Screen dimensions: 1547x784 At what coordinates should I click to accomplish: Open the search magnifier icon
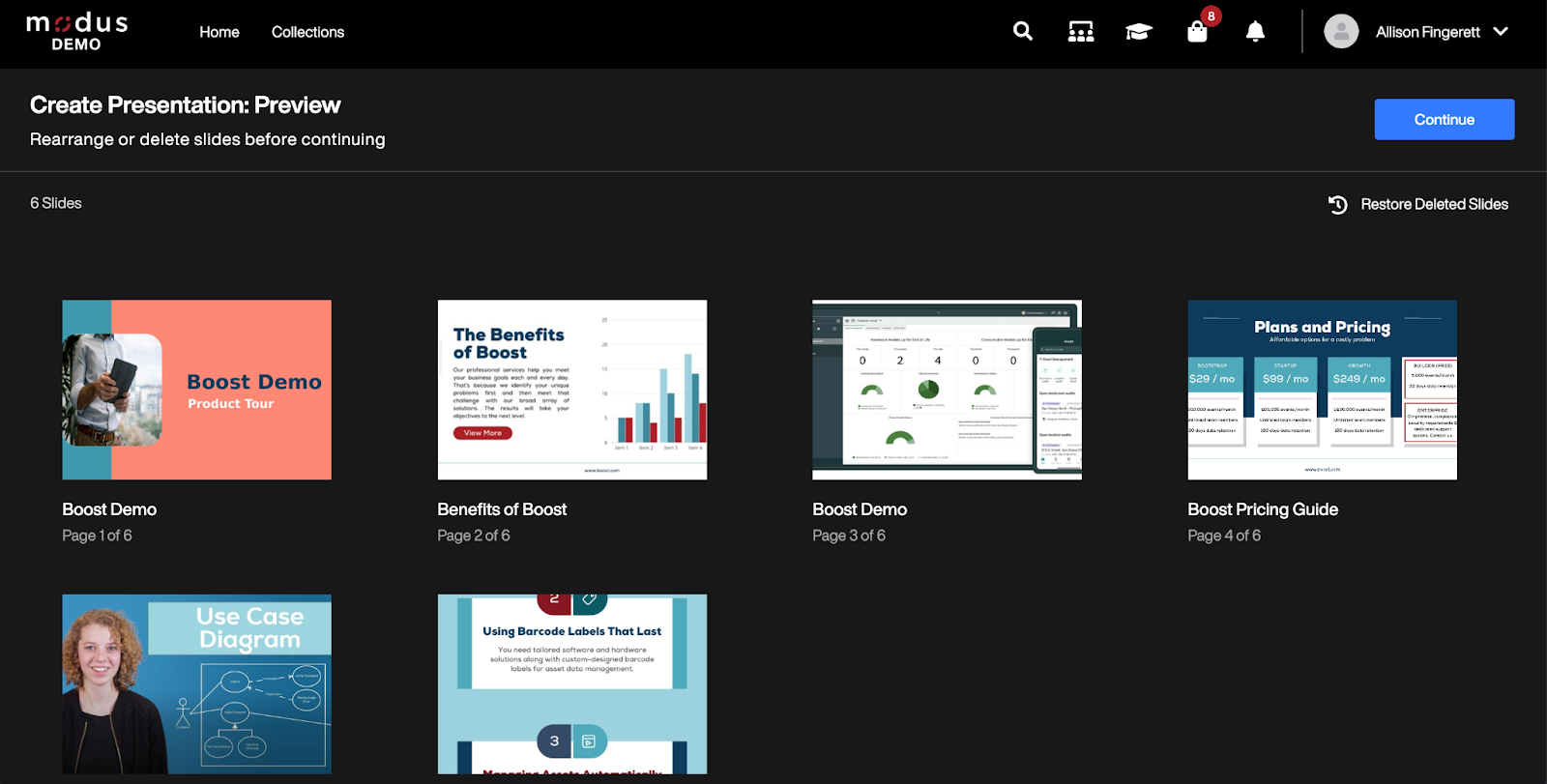[1022, 32]
